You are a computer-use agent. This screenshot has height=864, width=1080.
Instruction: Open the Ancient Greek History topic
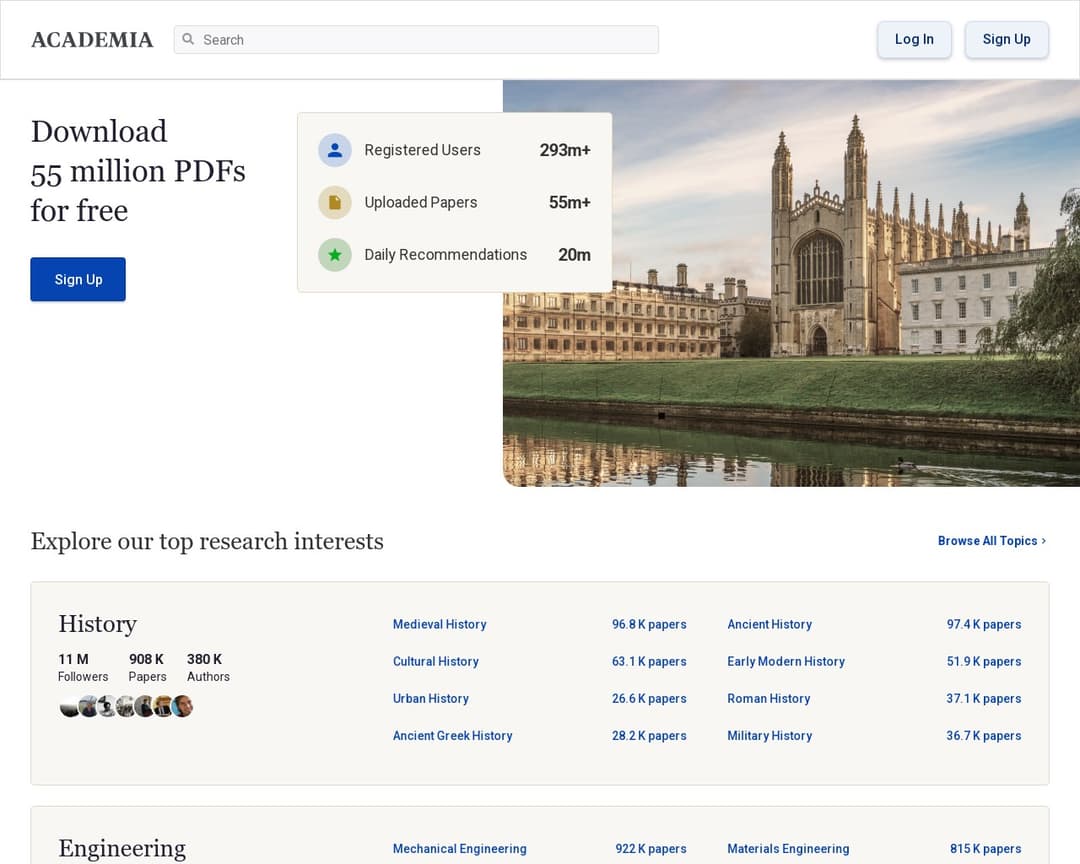pos(452,735)
